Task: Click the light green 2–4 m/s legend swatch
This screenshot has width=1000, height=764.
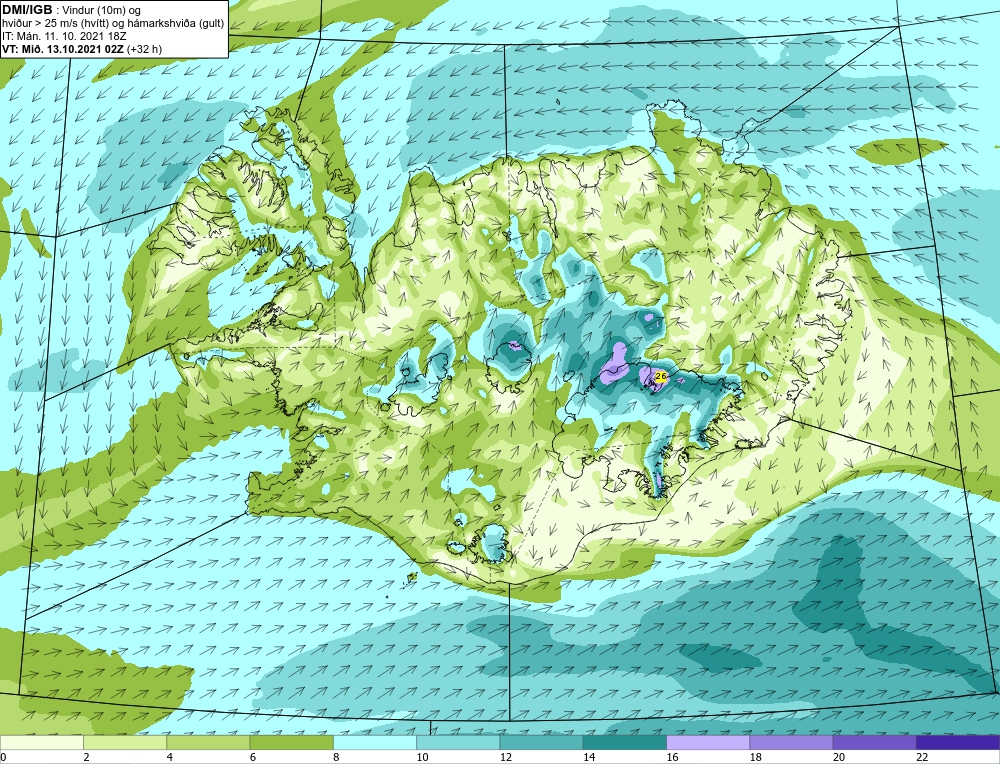Action: click(125, 743)
